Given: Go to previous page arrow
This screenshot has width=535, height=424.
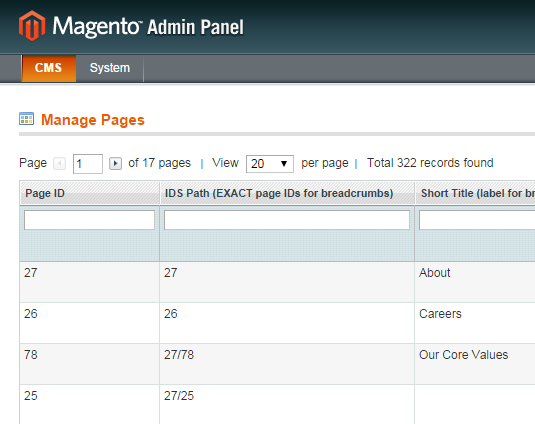Looking at the screenshot, I should click(x=59, y=164).
